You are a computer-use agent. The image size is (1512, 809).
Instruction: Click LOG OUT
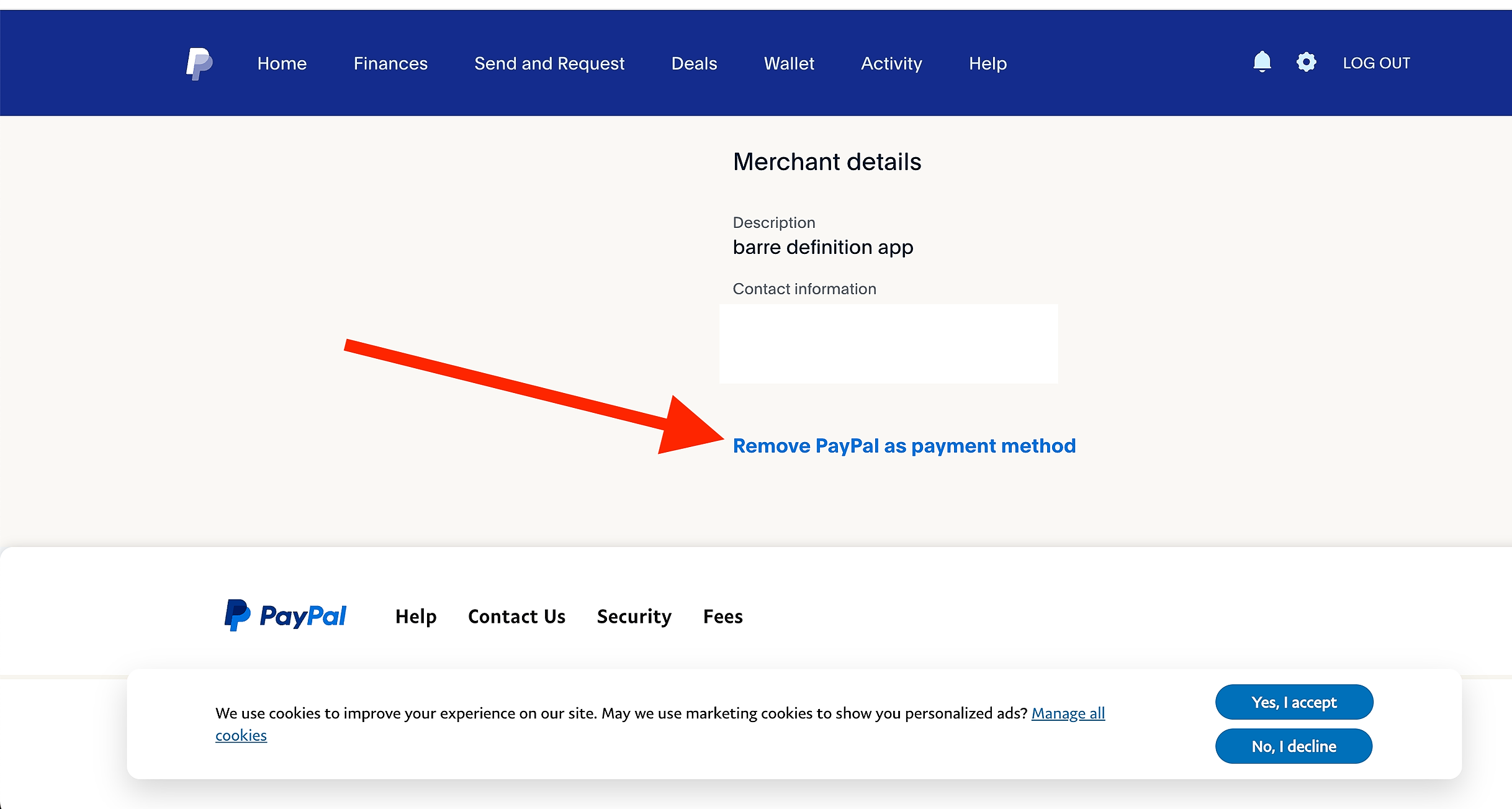coord(1376,63)
